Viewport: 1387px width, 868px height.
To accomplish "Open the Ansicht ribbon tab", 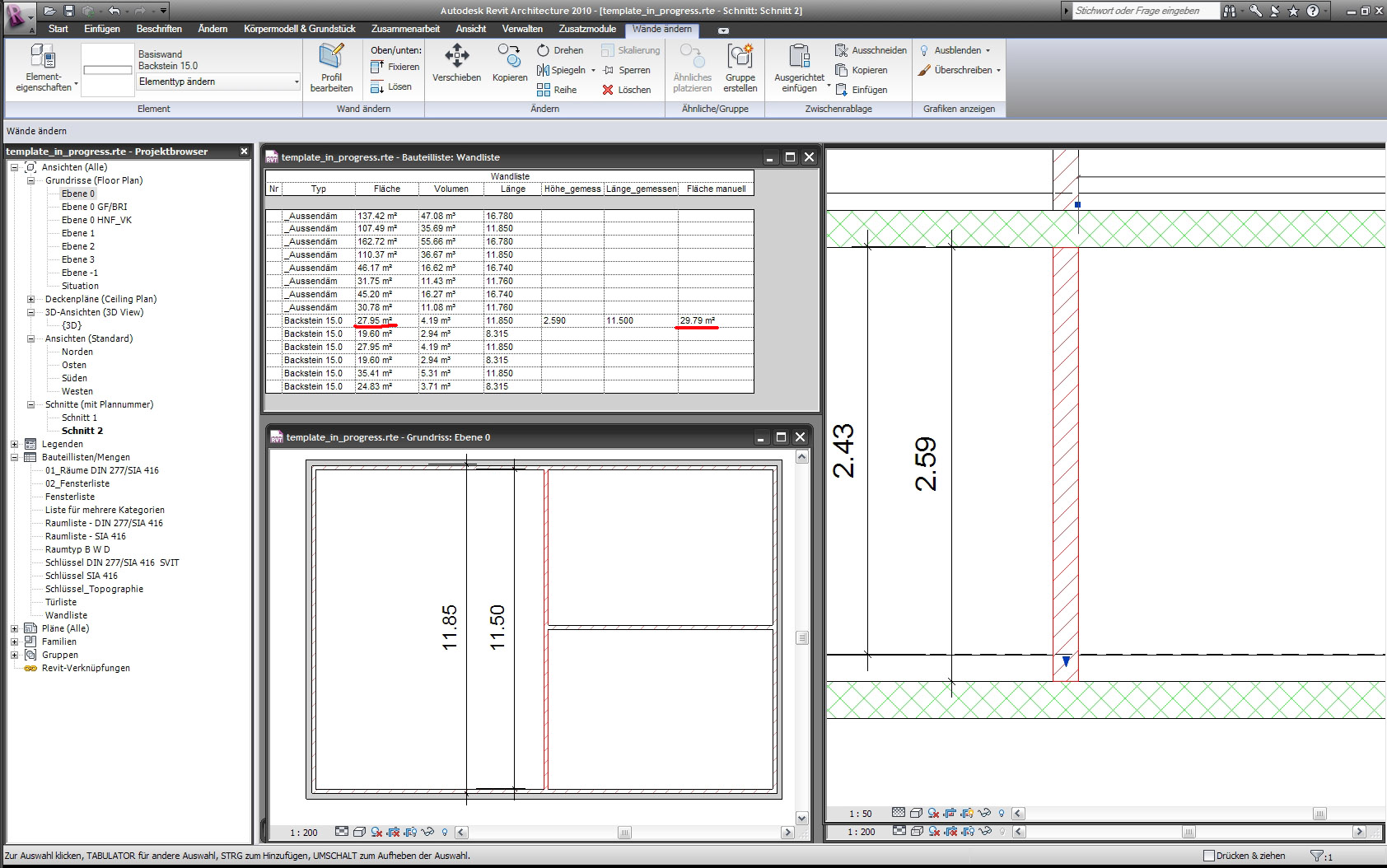I will pos(471,29).
